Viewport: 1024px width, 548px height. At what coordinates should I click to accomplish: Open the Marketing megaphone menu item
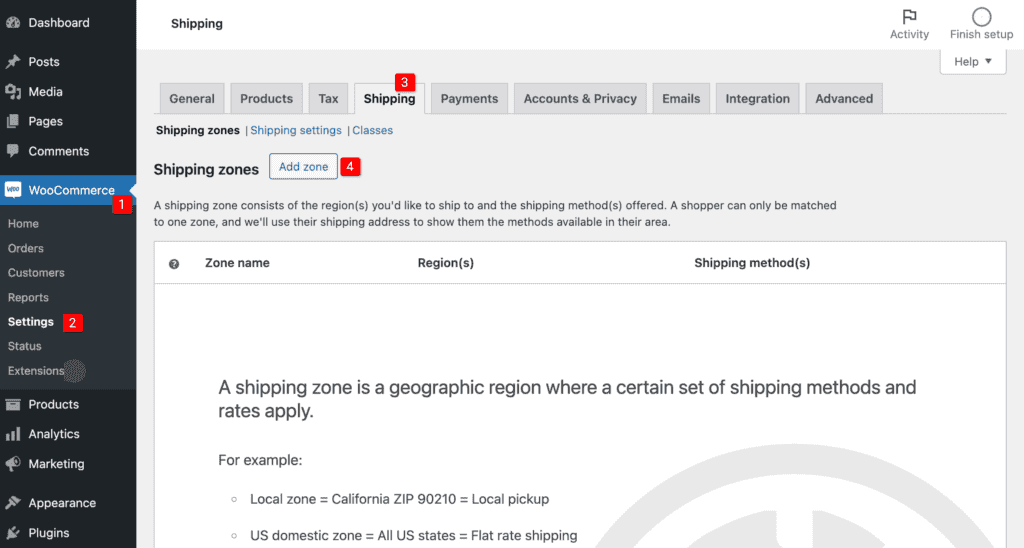[x=56, y=464]
